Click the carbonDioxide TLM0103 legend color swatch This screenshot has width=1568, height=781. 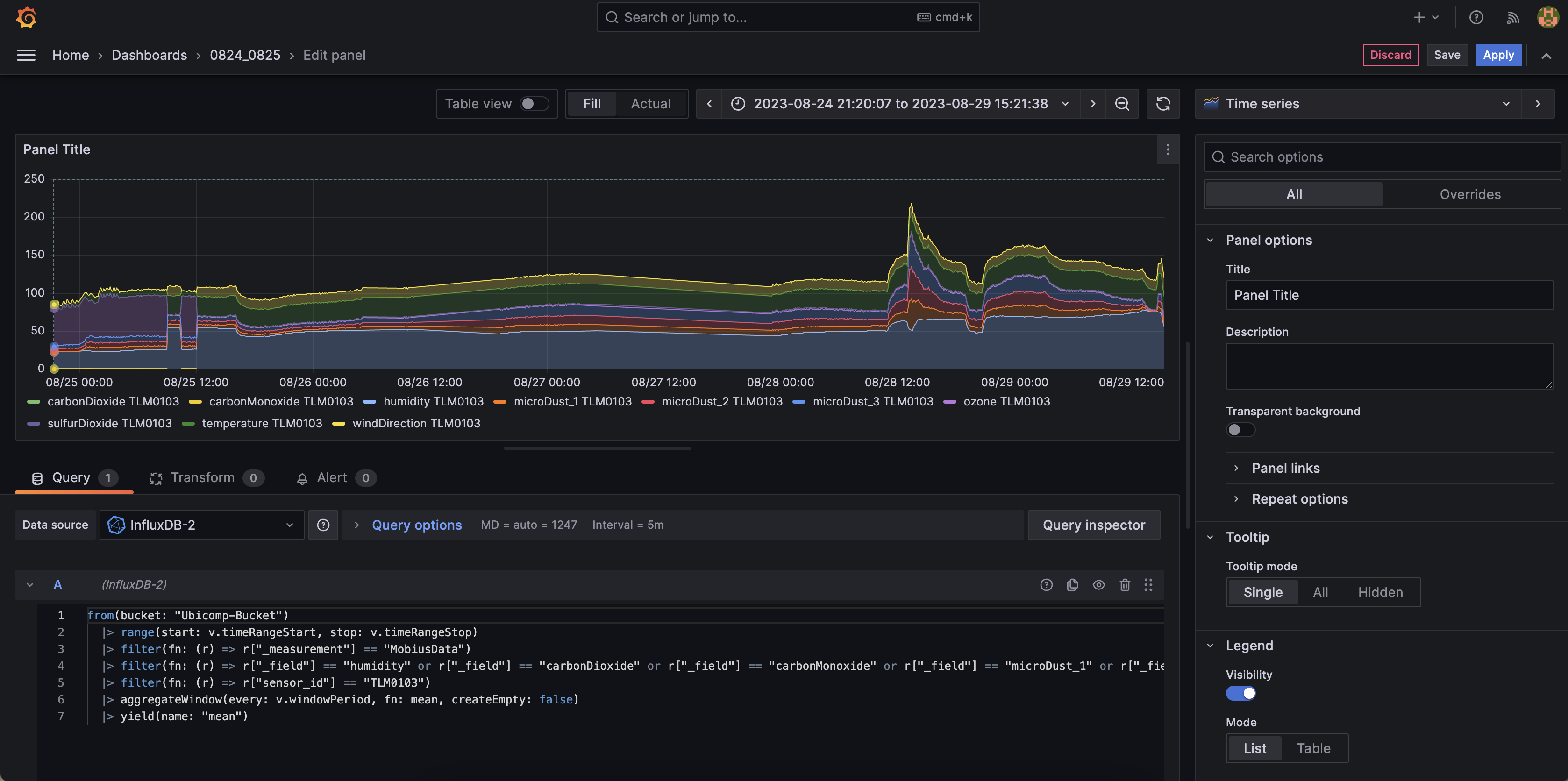(34, 402)
